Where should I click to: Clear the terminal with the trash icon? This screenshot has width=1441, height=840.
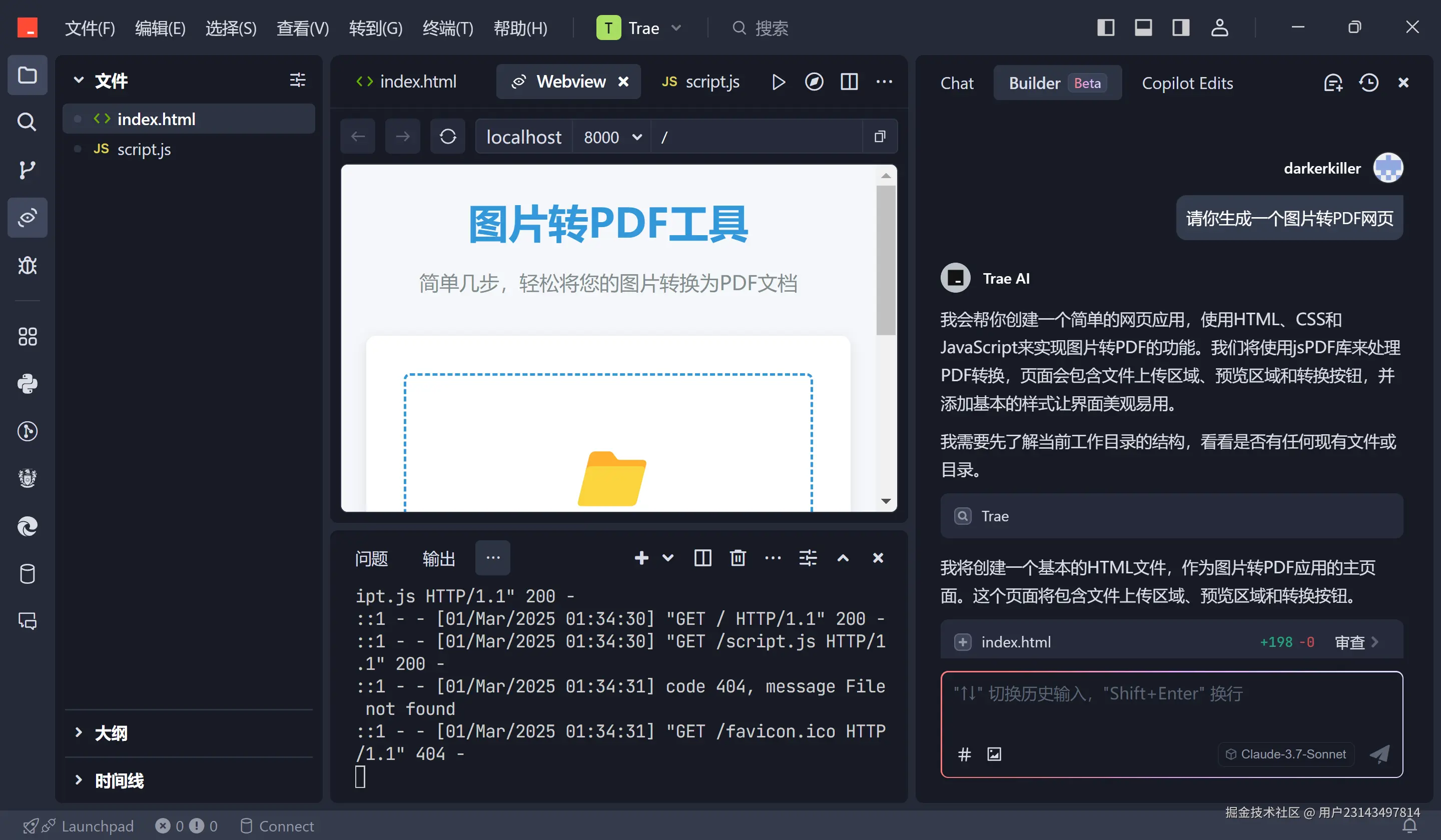point(738,557)
